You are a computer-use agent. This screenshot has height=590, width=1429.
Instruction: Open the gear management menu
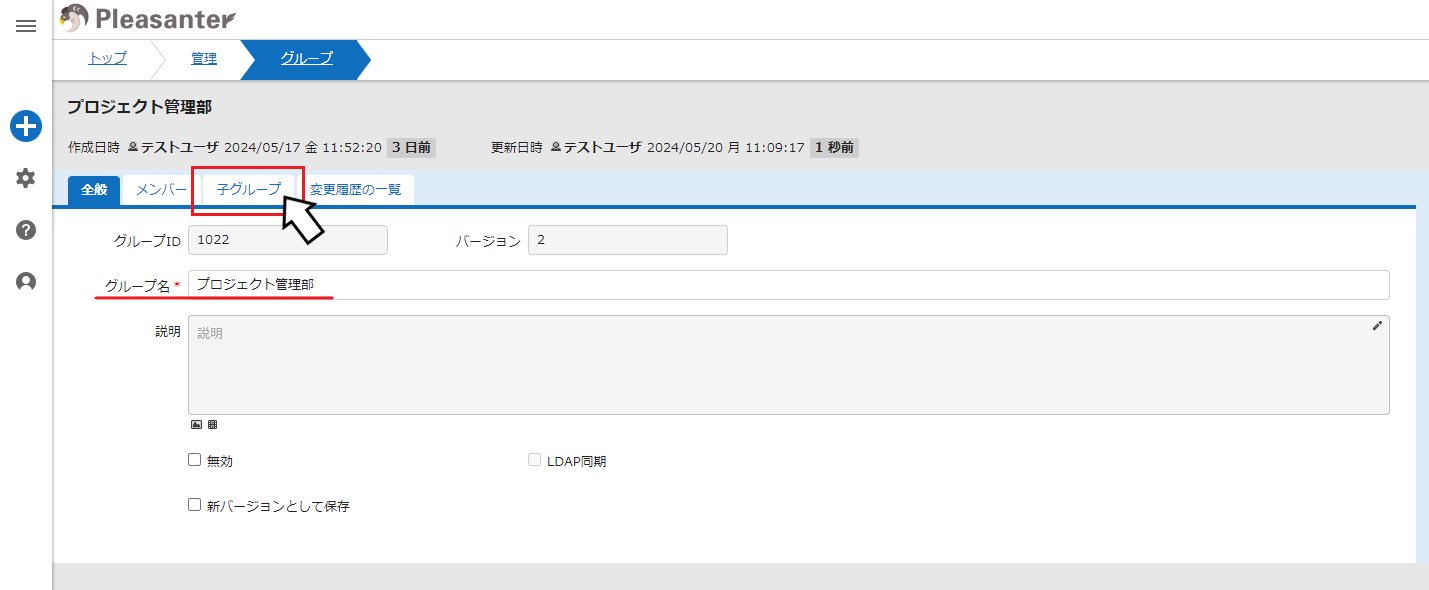26,178
